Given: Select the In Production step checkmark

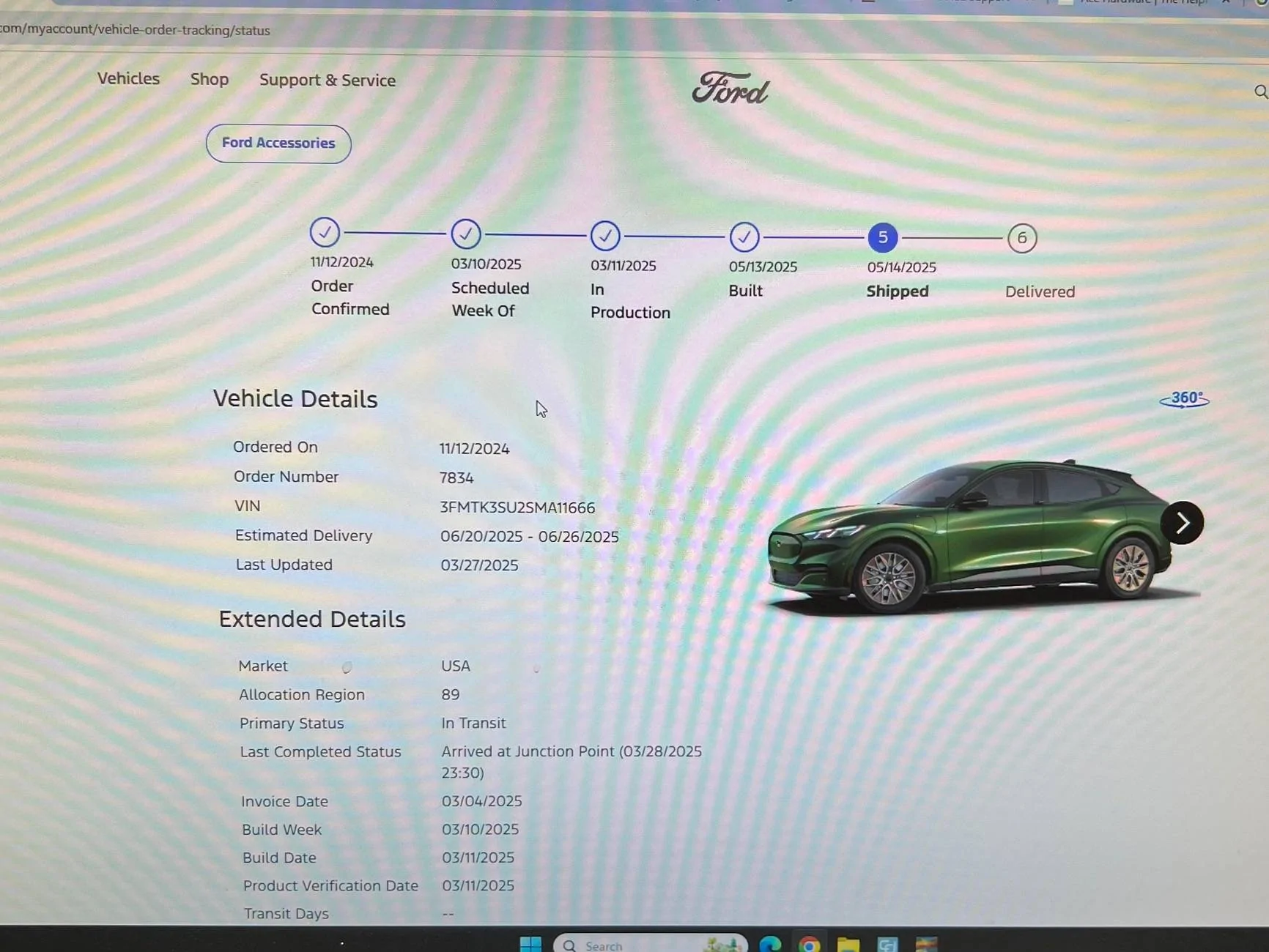Looking at the screenshot, I should pos(605,235).
